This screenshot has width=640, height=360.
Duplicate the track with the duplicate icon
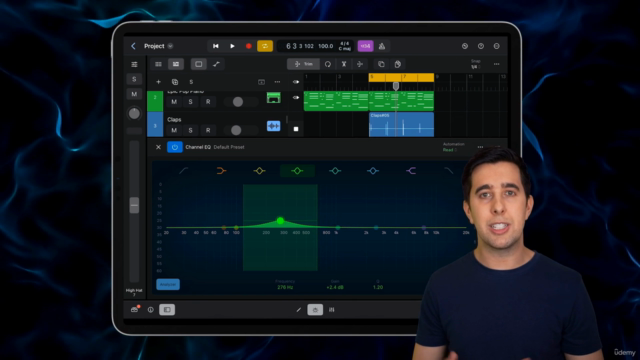click(x=175, y=82)
